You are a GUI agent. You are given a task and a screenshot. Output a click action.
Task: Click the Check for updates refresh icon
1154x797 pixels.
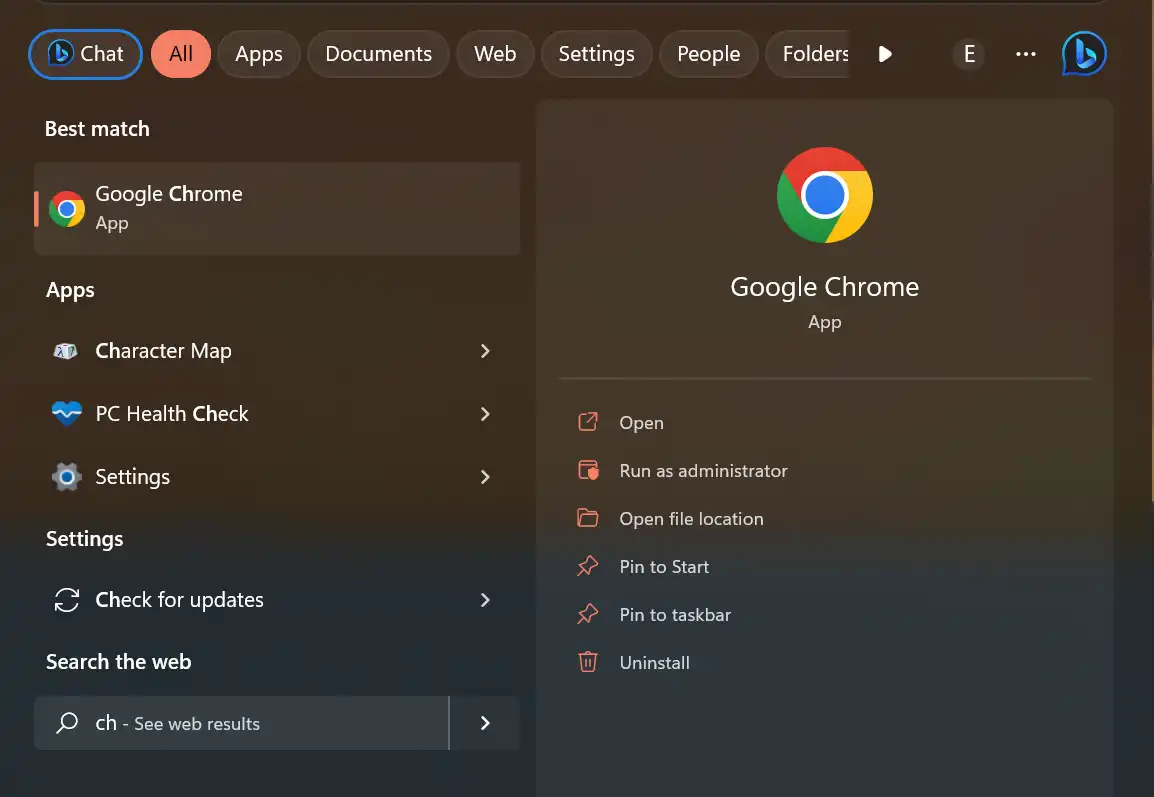(x=67, y=600)
